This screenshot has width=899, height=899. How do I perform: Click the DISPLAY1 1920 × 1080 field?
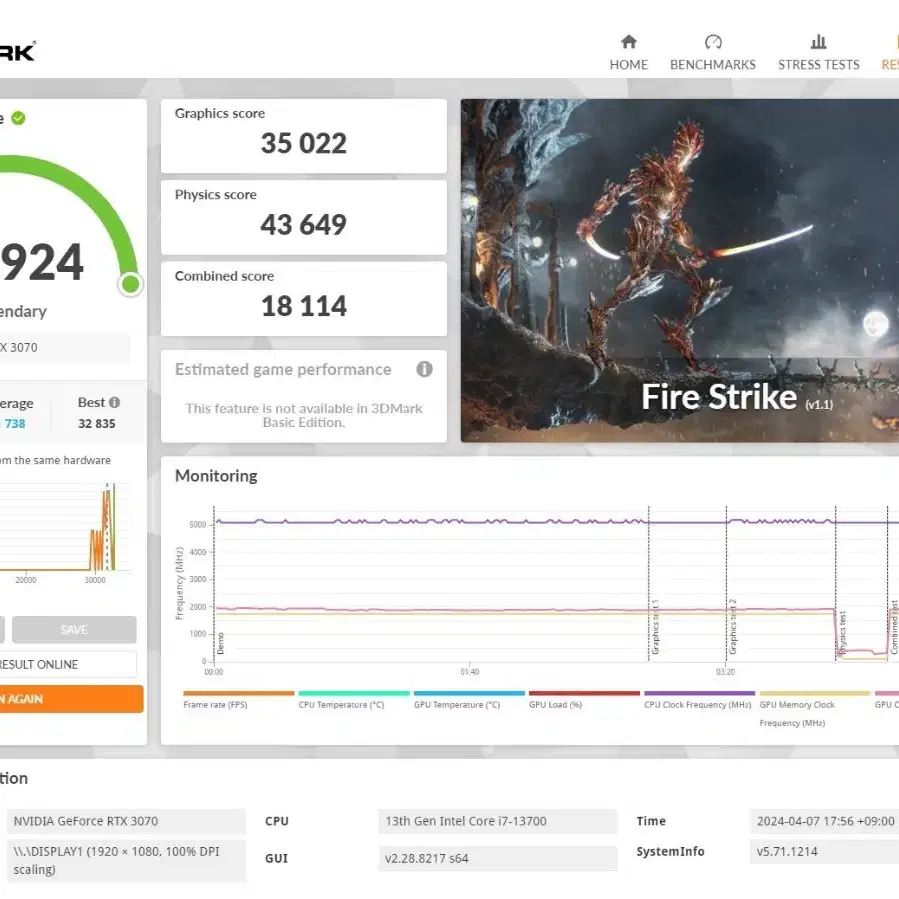[126, 861]
